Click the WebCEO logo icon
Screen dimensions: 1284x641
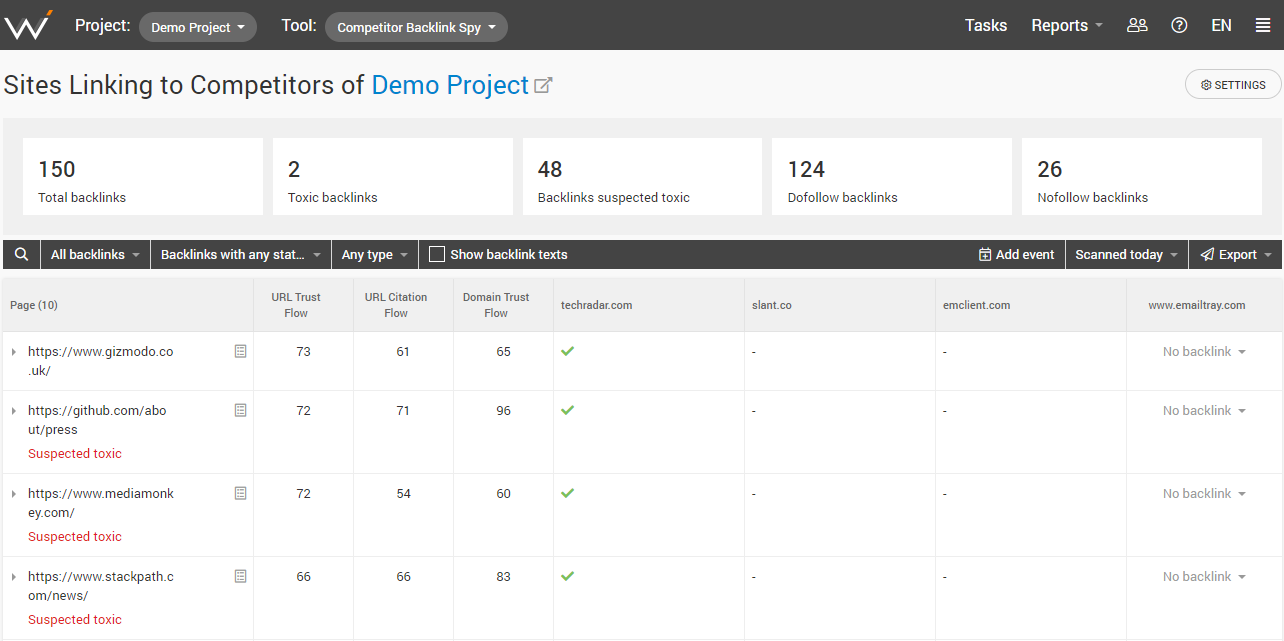29,25
